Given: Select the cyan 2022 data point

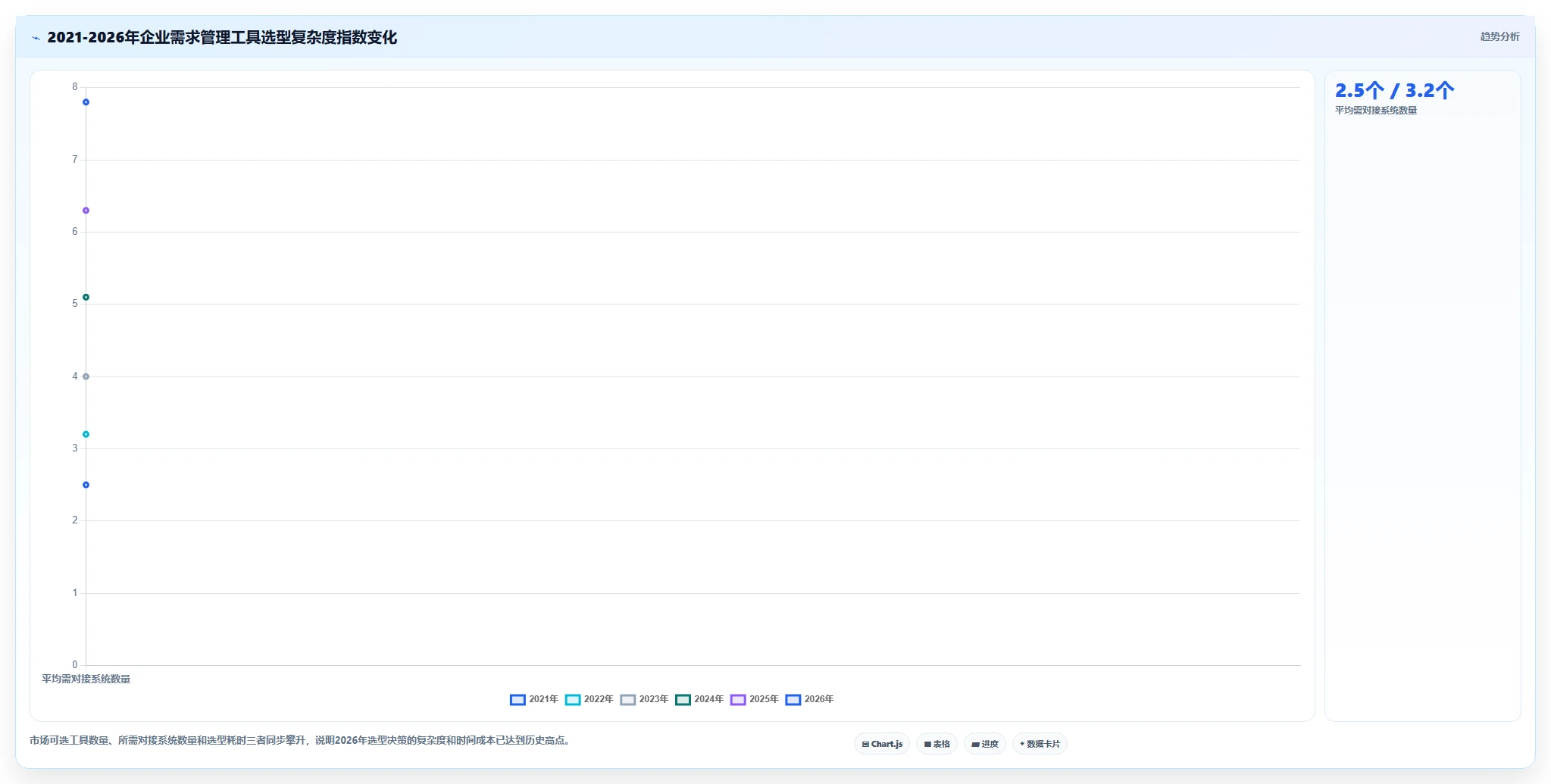Looking at the screenshot, I should (x=86, y=434).
